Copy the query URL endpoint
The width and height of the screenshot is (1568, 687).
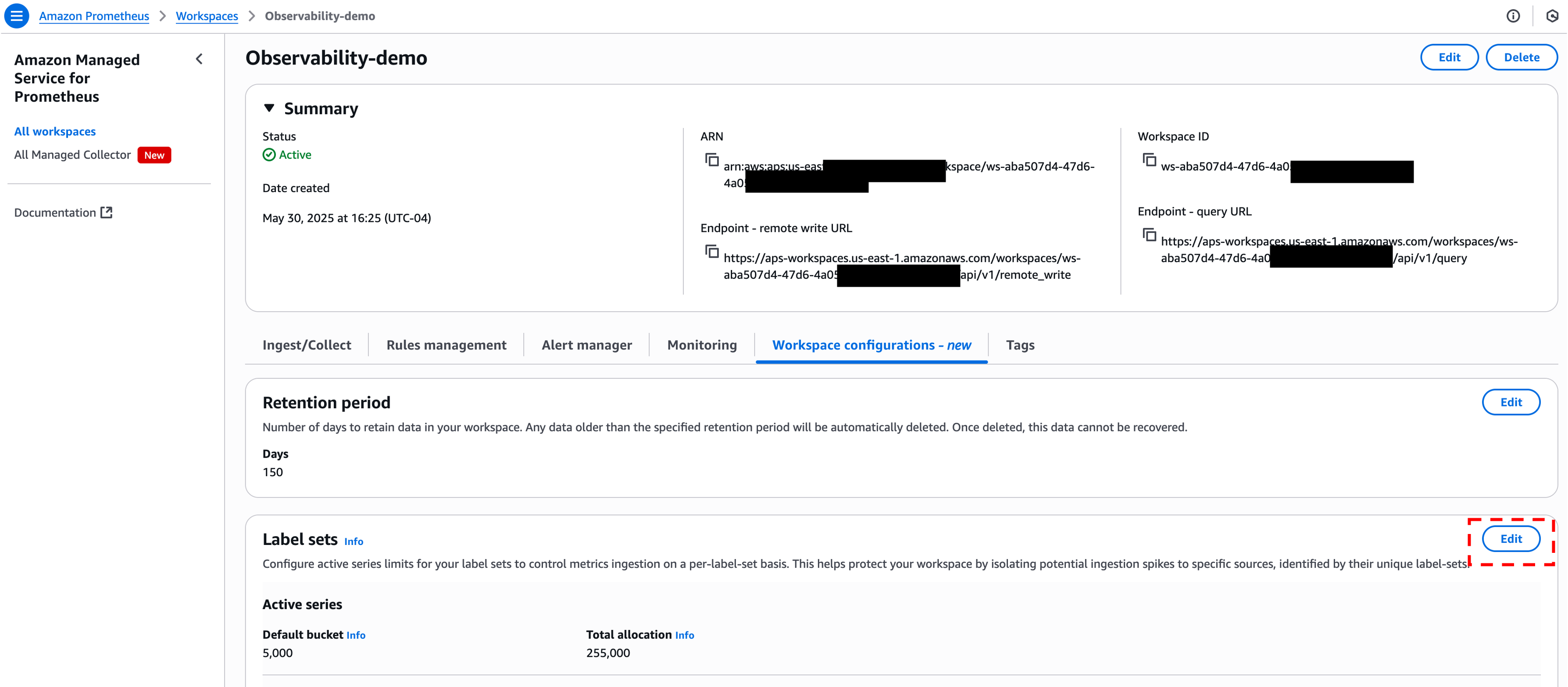point(1149,235)
